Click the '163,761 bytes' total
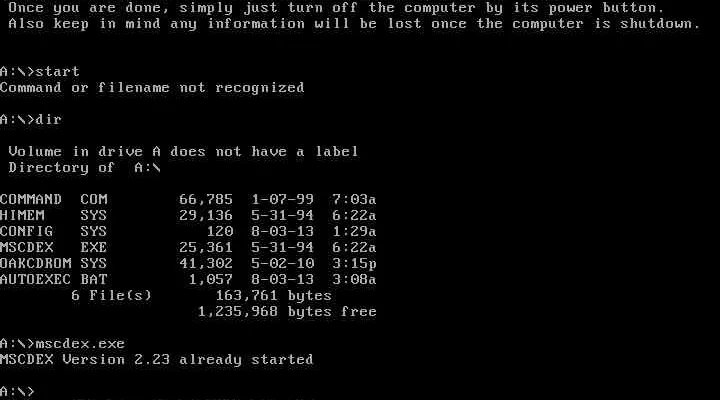The image size is (720, 400). (274, 296)
